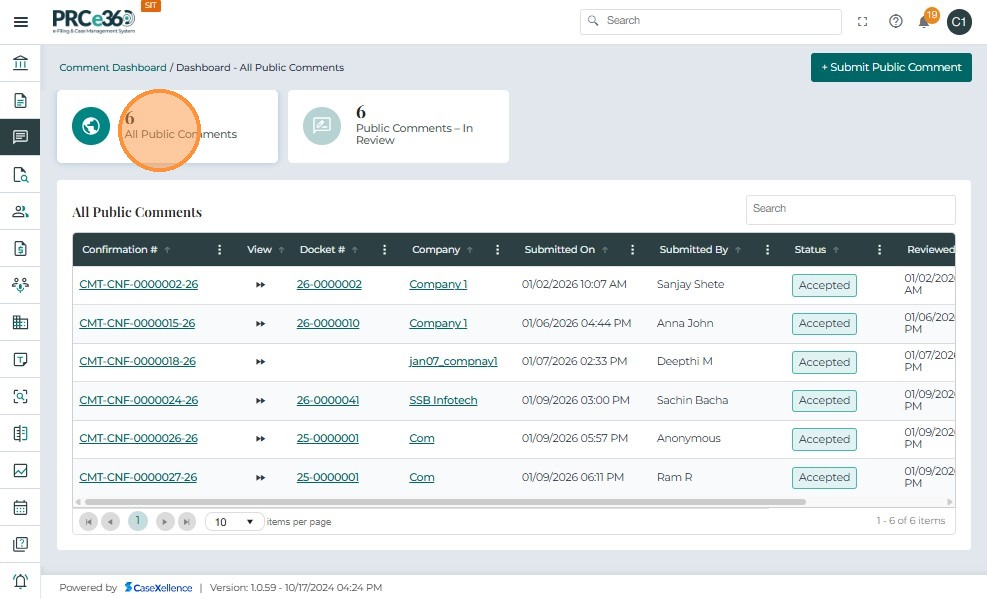This screenshot has height=599, width=987.
Task: Click the alarm bell icon in sidebar
Action: (x=20, y=581)
